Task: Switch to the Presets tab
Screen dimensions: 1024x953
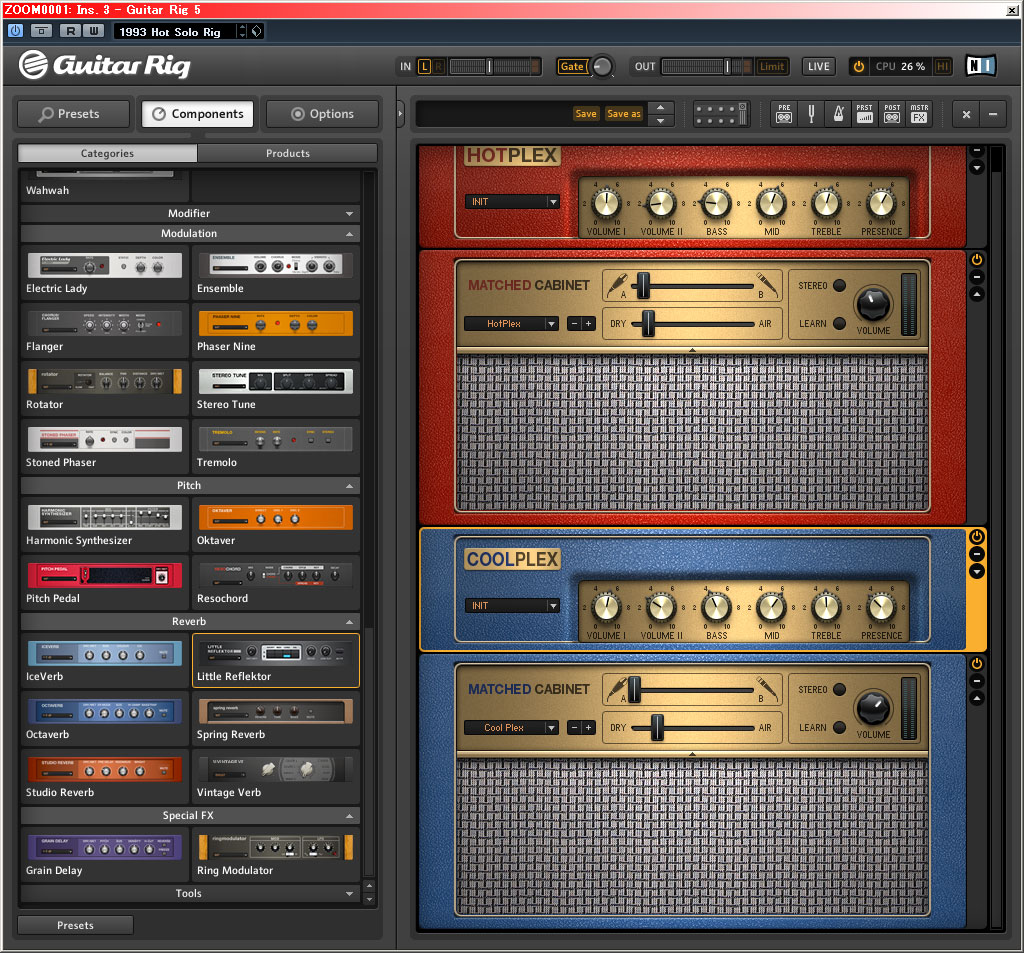Action: click(x=74, y=114)
